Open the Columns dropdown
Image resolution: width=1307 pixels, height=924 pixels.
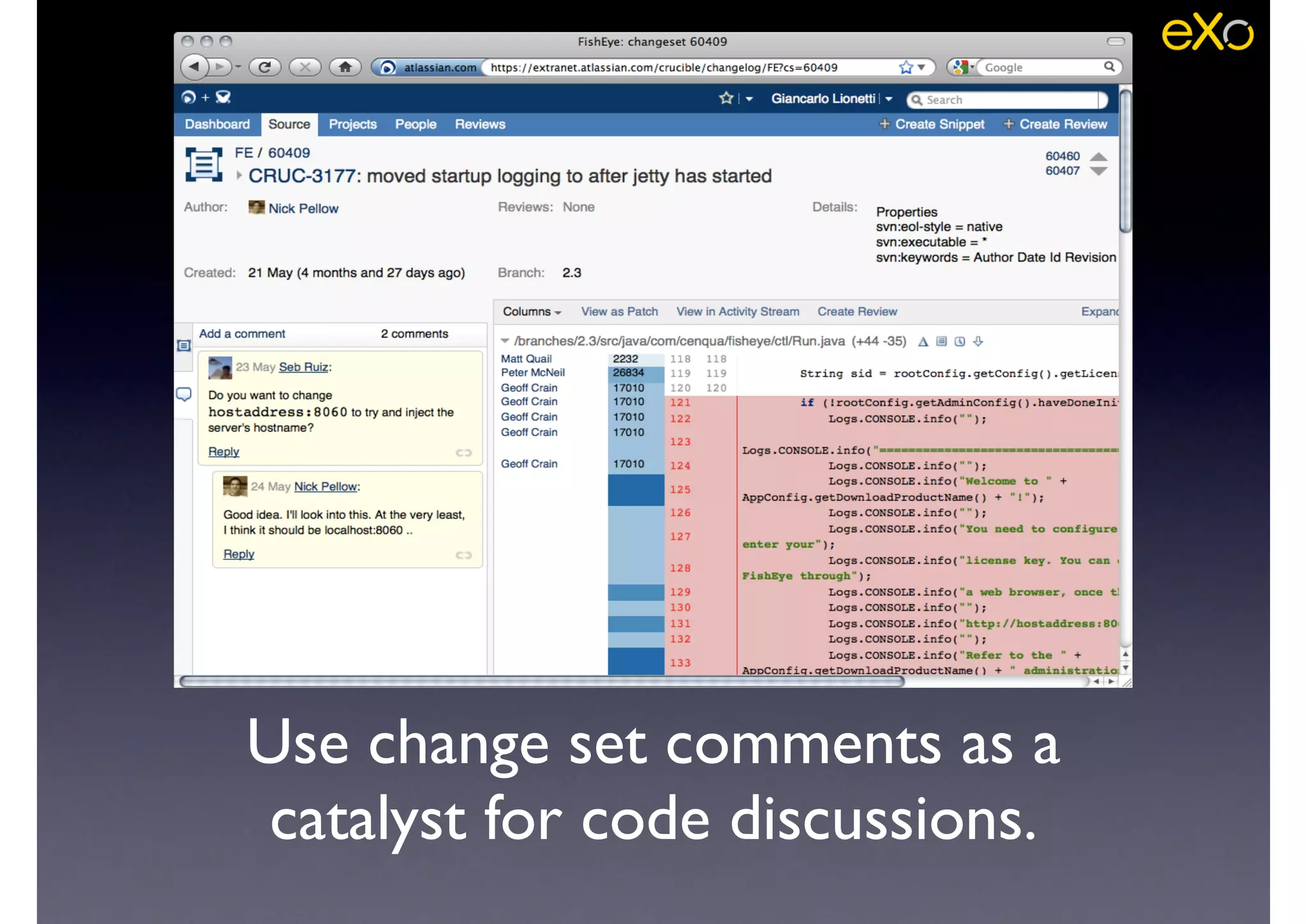click(532, 312)
